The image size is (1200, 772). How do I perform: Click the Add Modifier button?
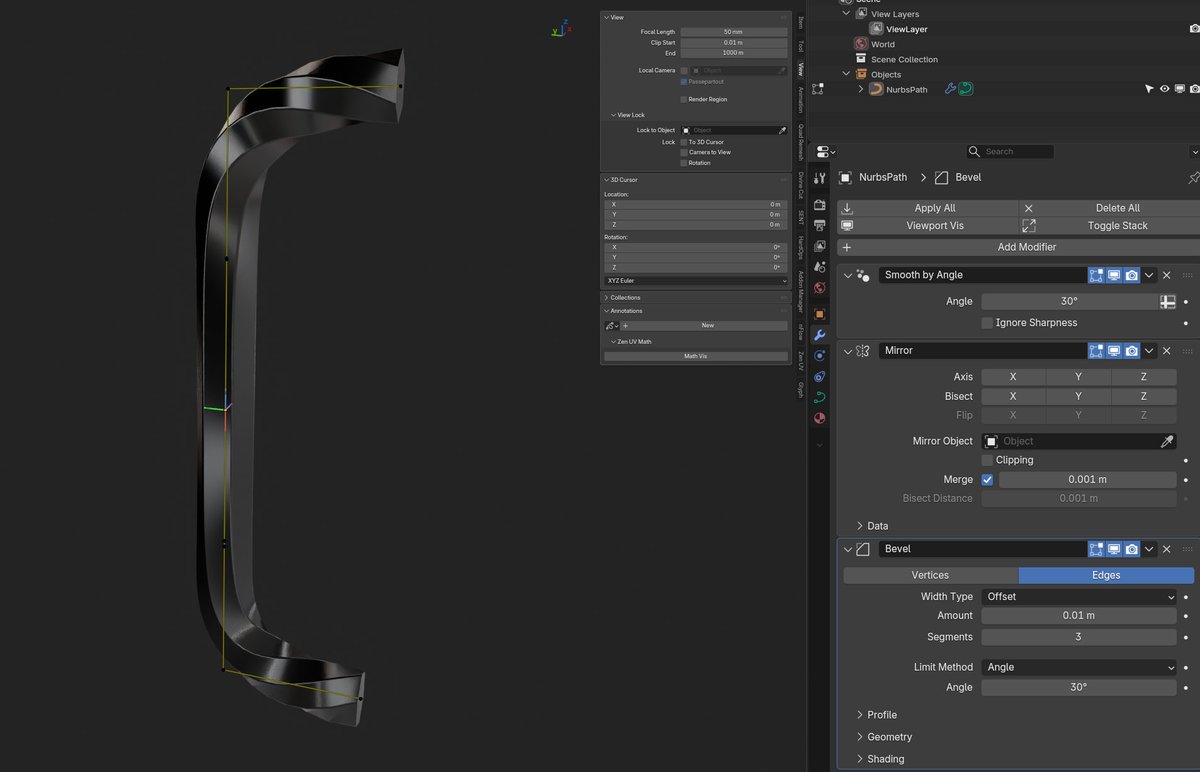(x=1018, y=247)
